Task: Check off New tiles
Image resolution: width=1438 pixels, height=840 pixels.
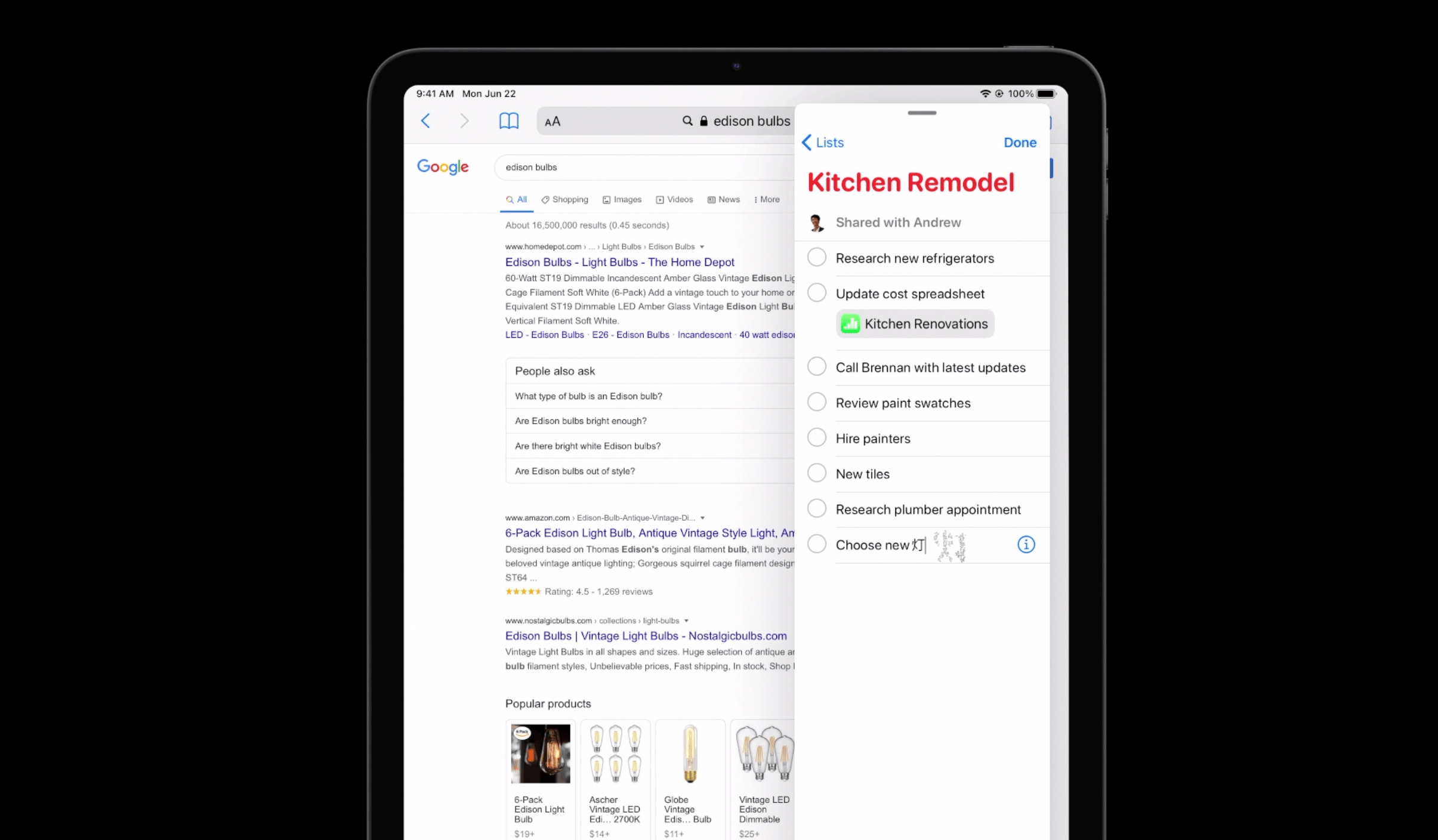Action: click(x=817, y=473)
